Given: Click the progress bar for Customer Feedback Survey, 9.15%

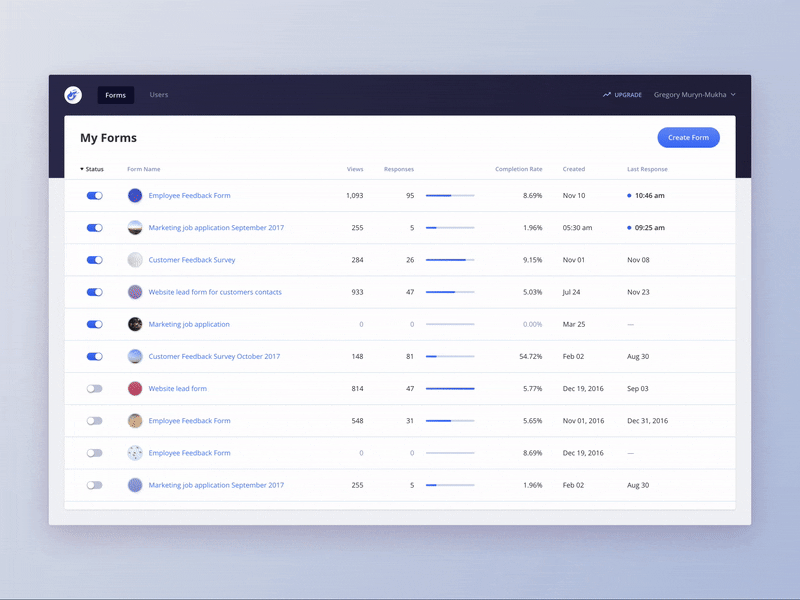Looking at the screenshot, I should click(x=450, y=260).
